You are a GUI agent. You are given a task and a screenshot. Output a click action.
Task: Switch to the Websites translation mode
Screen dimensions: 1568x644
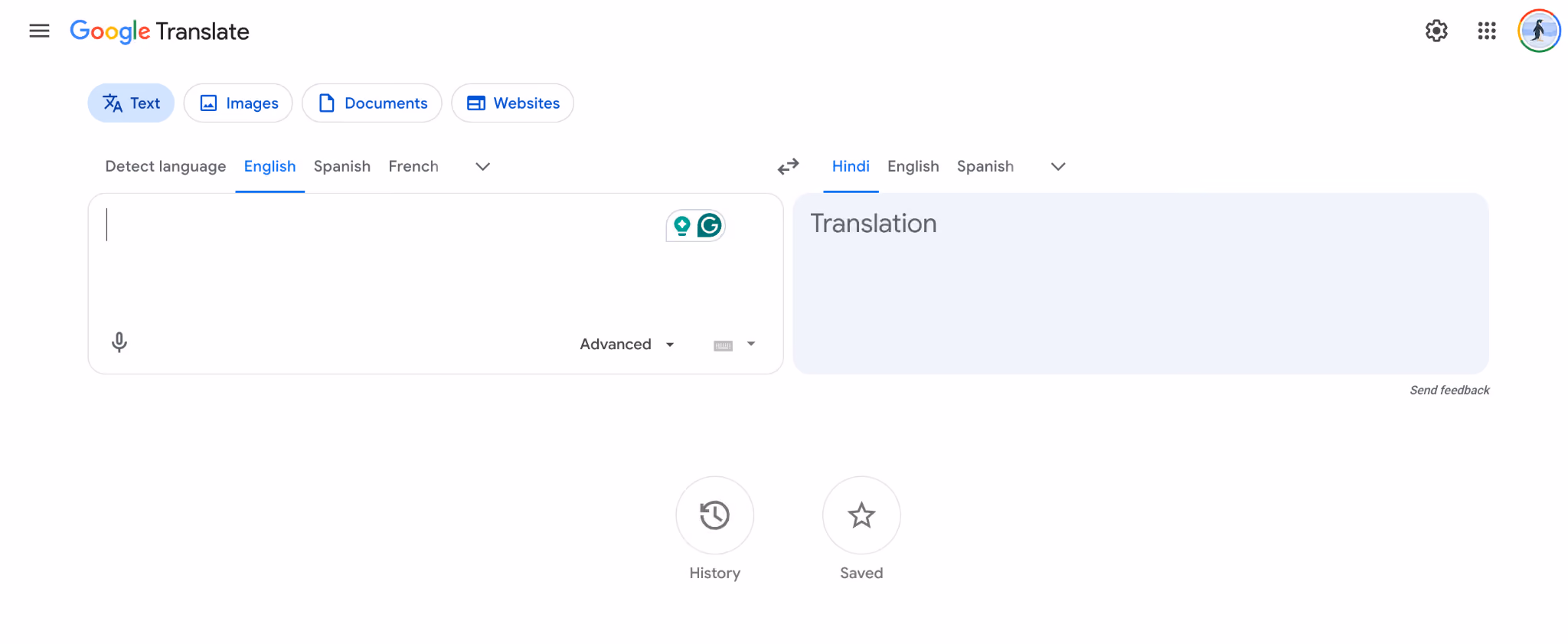pos(512,103)
